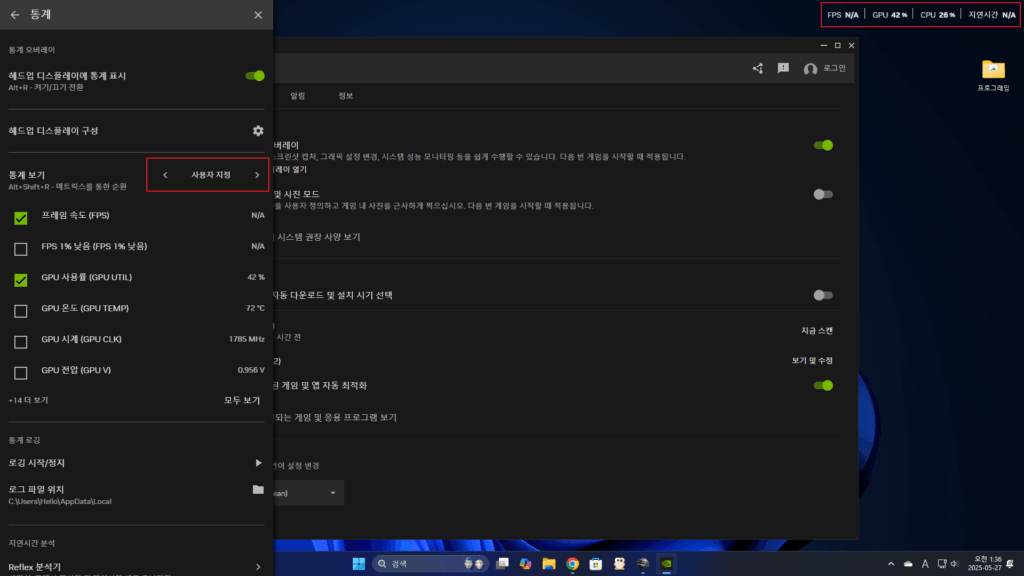
Task: Switch to the 정보 tab
Action: pyautogui.click(x=345, y=96)
